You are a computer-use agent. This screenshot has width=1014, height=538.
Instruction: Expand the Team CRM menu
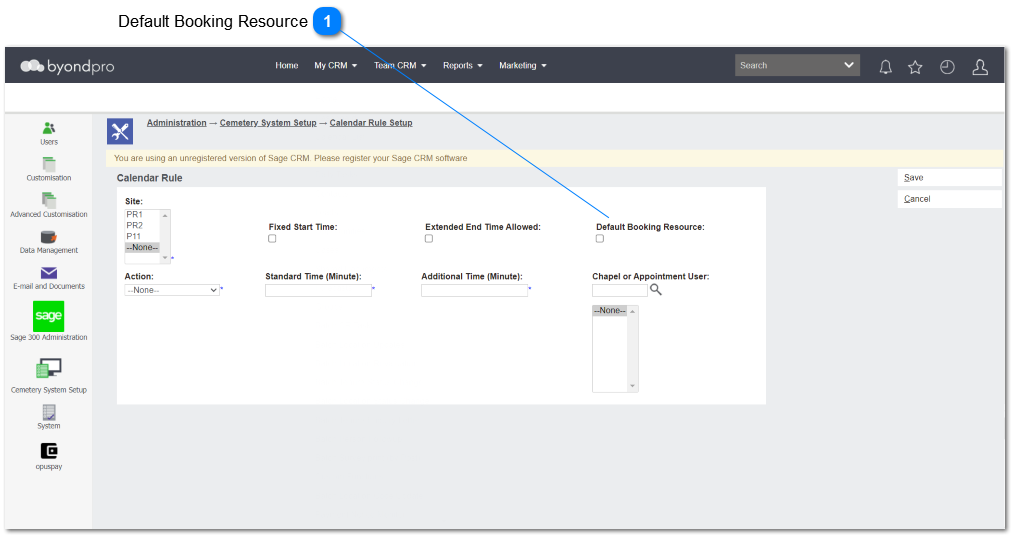pyautogui.click(x=400, y=65)
